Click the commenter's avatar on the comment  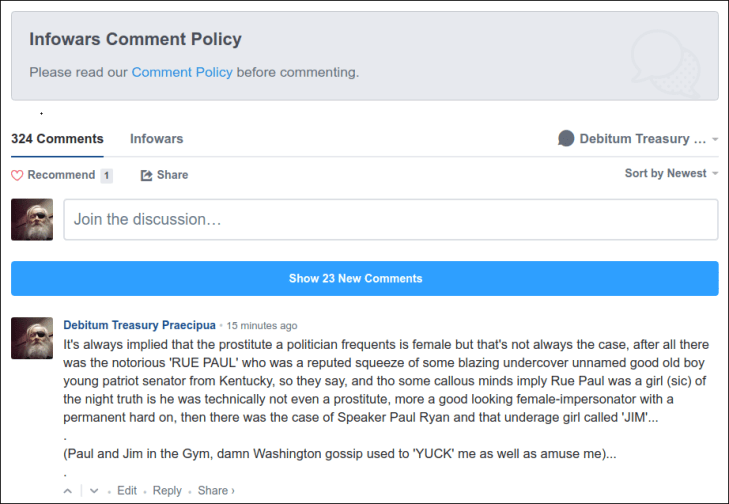coord(32,338)
